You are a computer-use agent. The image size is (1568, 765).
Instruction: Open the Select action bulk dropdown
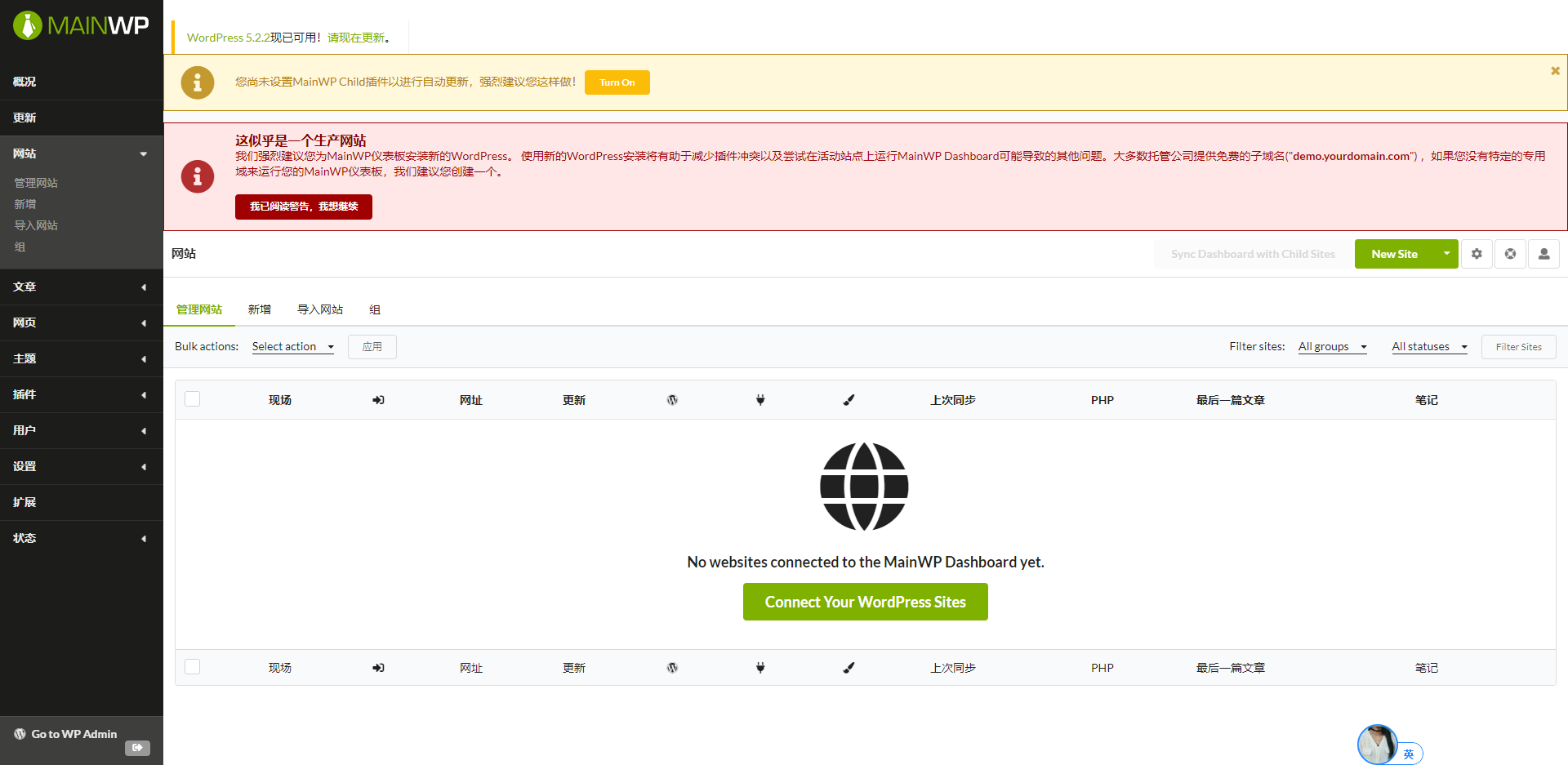[293, 347]
